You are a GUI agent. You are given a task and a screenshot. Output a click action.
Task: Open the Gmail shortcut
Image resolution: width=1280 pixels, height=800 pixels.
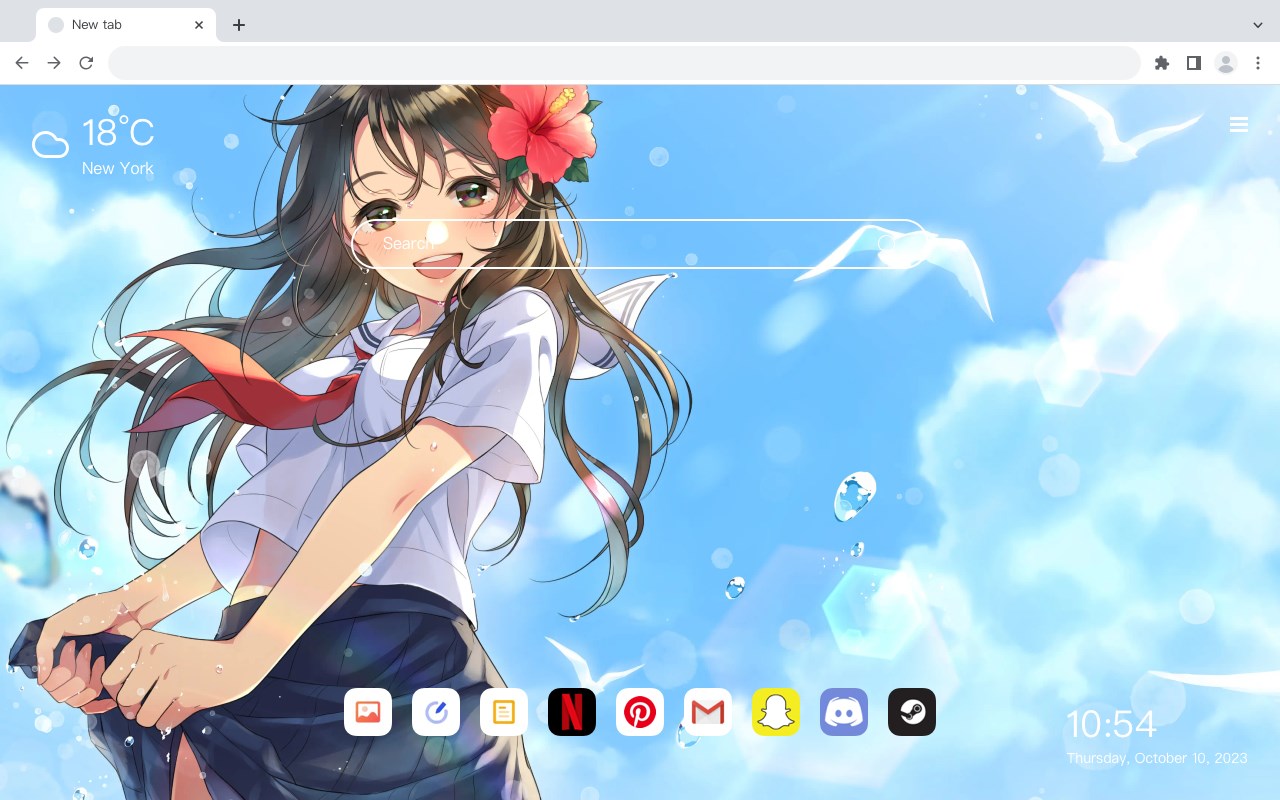(x=708, y=712)
